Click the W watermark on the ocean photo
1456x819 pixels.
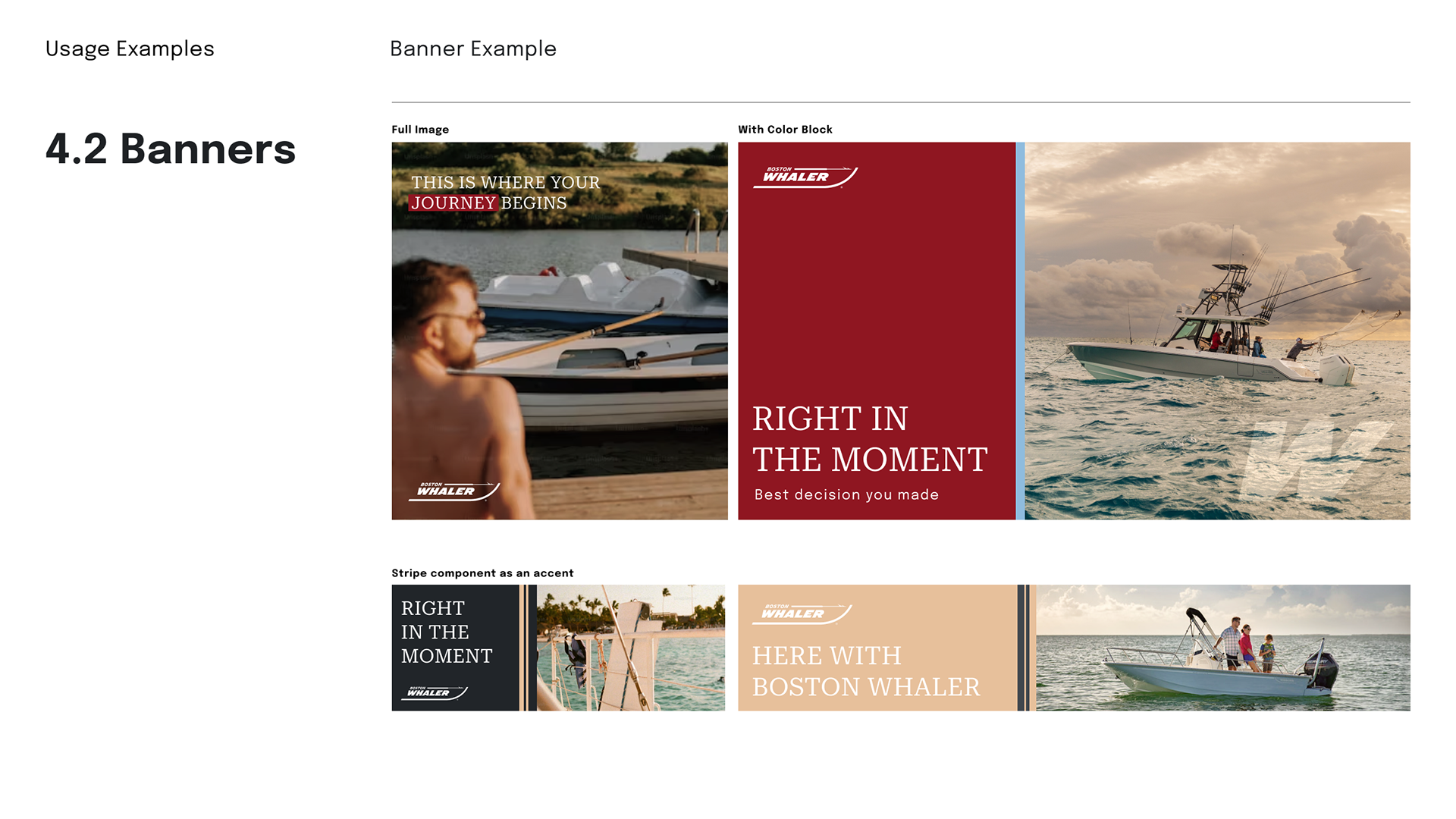1316,457
